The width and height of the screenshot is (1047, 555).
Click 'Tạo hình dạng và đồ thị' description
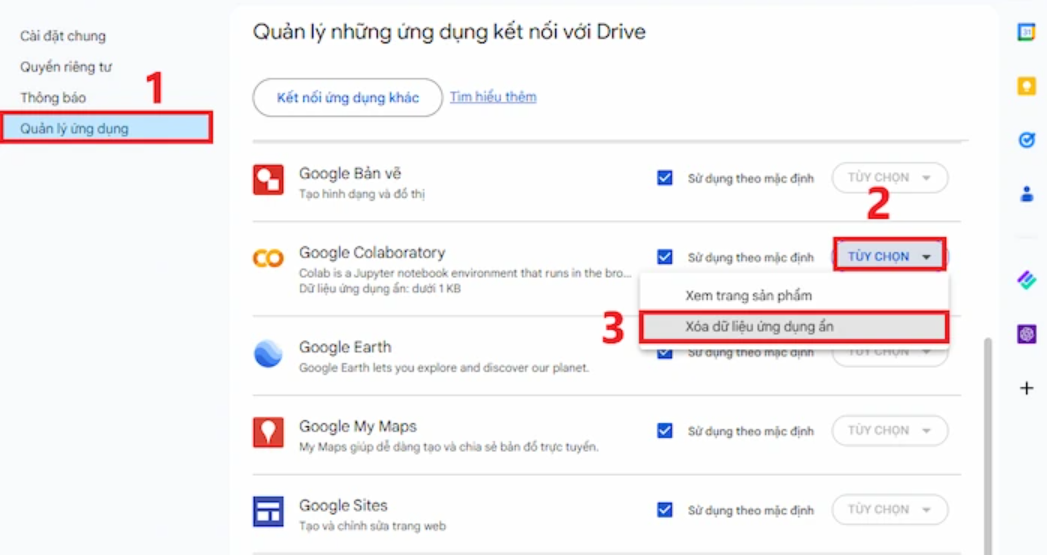(x=362, y=194)
